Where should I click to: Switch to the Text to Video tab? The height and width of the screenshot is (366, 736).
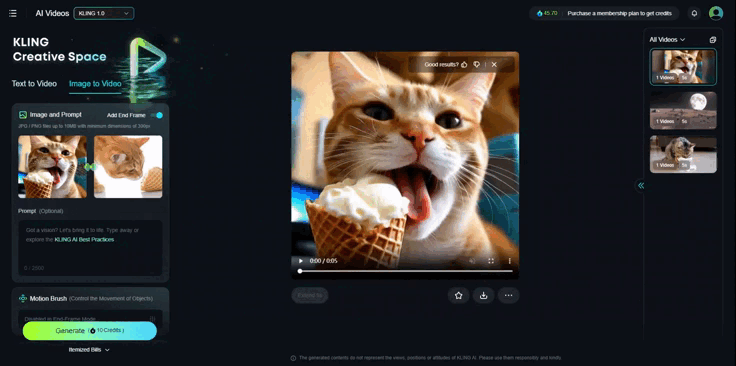[x=34, y=84]
